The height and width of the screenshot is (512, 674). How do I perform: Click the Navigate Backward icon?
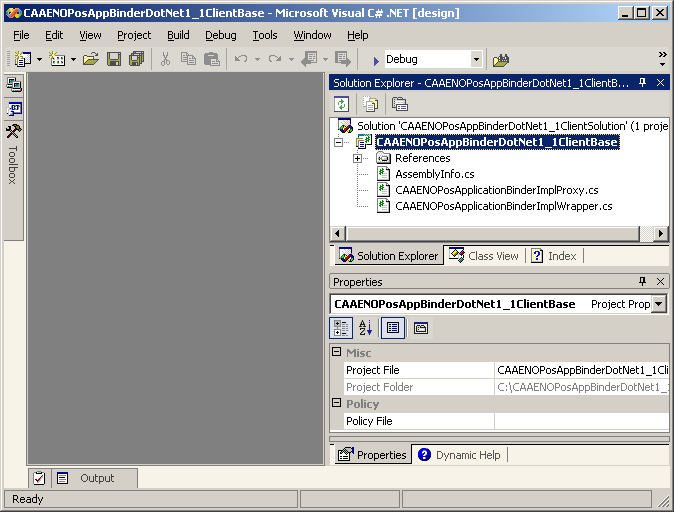(309, 59)
